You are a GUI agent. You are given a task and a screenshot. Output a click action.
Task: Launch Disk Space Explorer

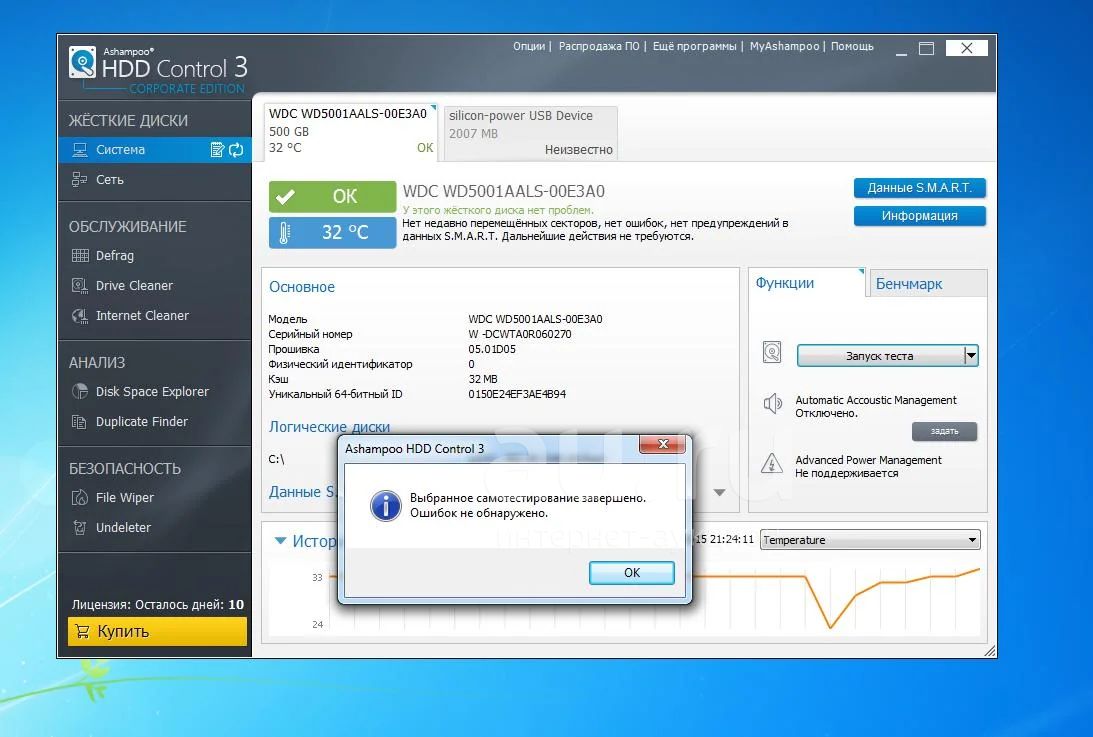(155, 392)
